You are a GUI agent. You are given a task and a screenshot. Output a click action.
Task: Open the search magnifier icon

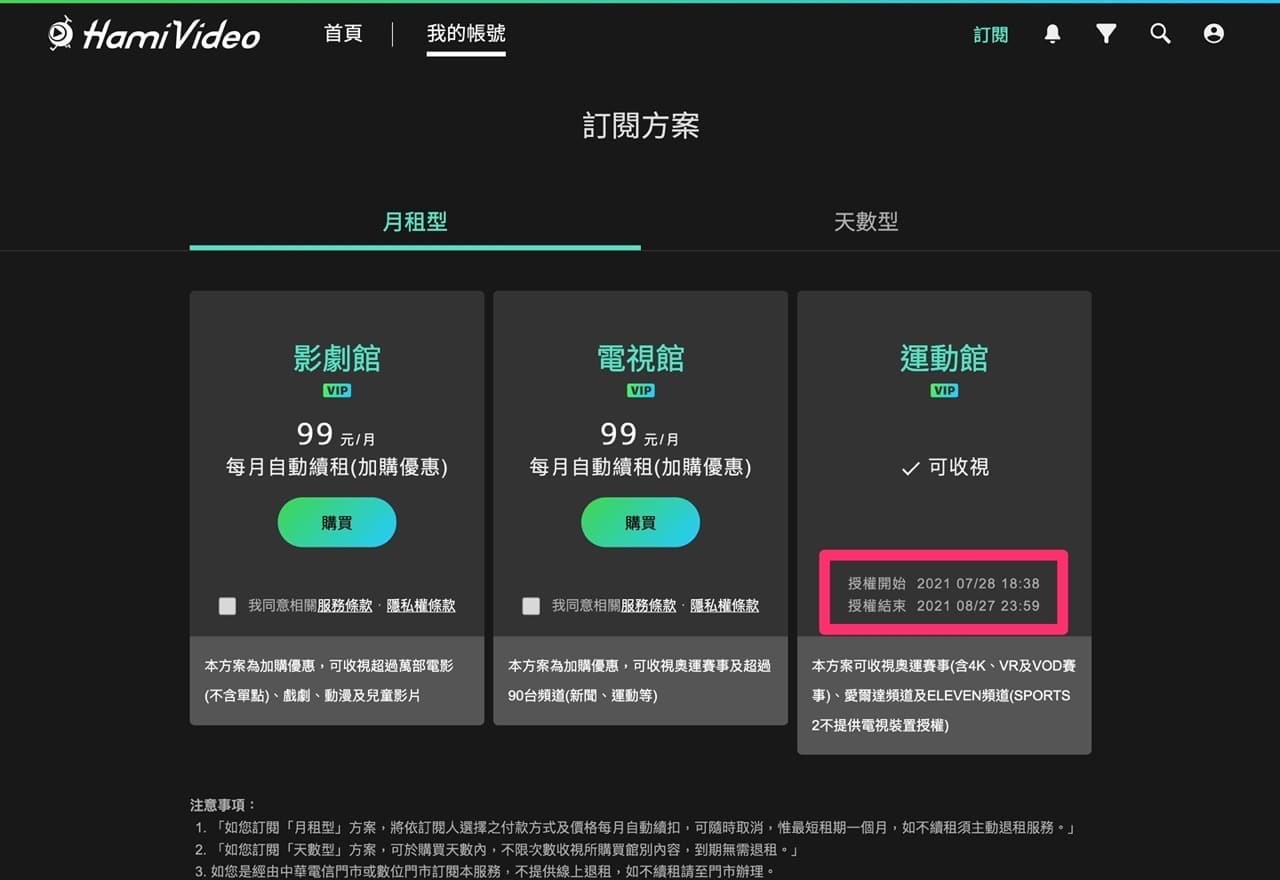pos(1160,34)
